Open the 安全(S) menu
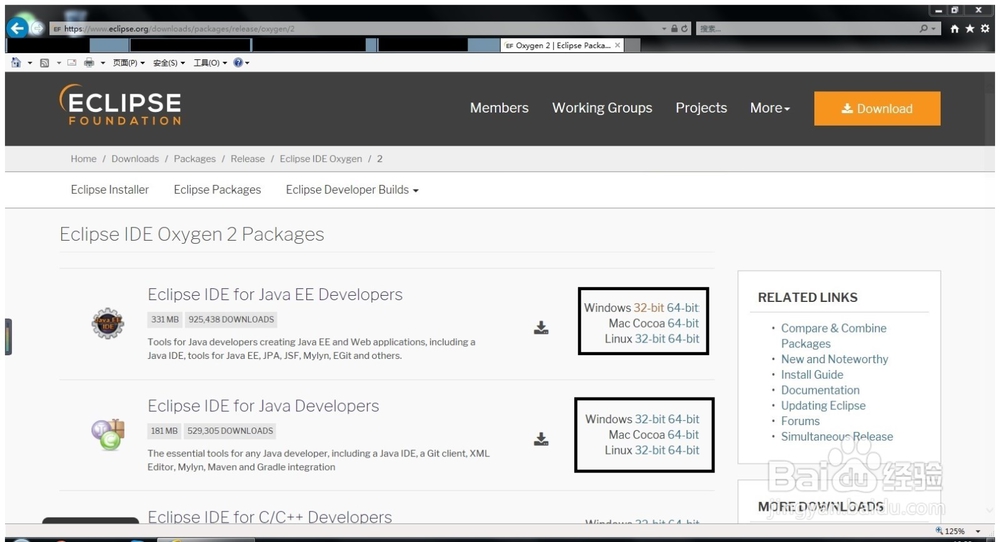The image size is (1000, 542). (169, 62)
